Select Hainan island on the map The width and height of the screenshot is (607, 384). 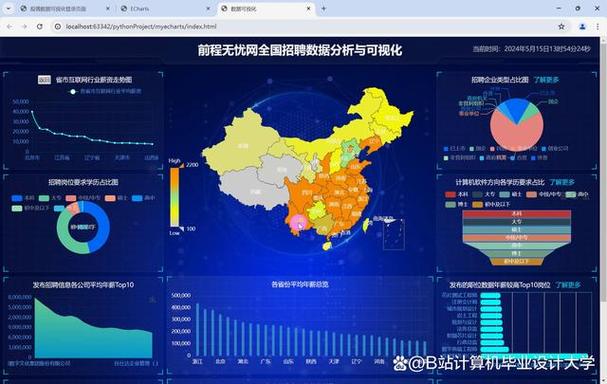pyautogui.click(x=327, y=246)
